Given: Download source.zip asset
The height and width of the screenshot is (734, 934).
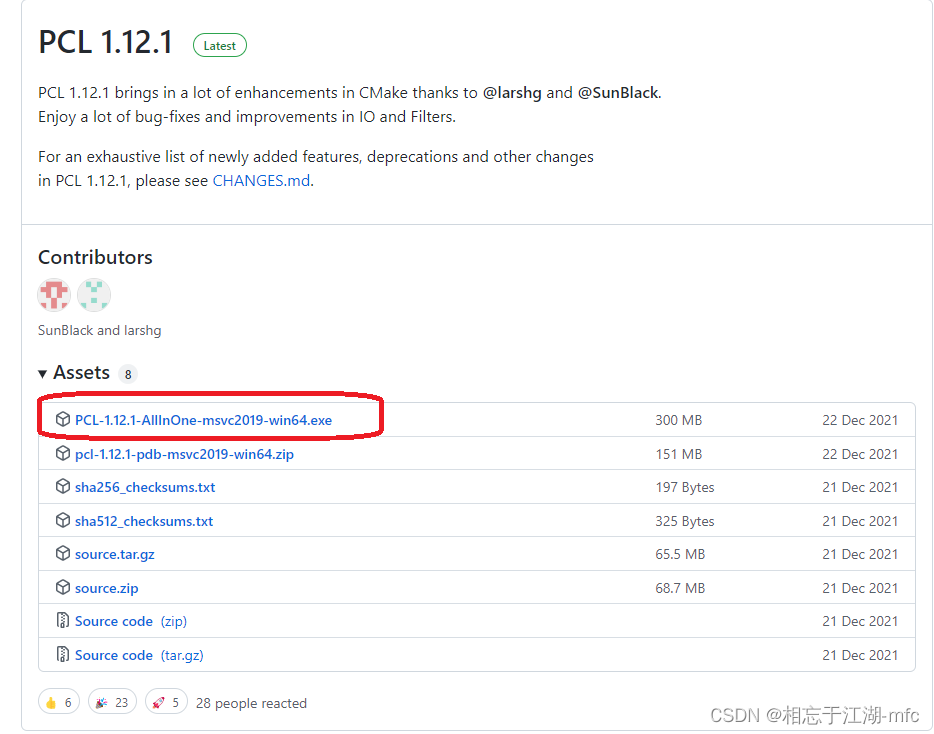Looking at the screenshot, I should pos(107,589).
